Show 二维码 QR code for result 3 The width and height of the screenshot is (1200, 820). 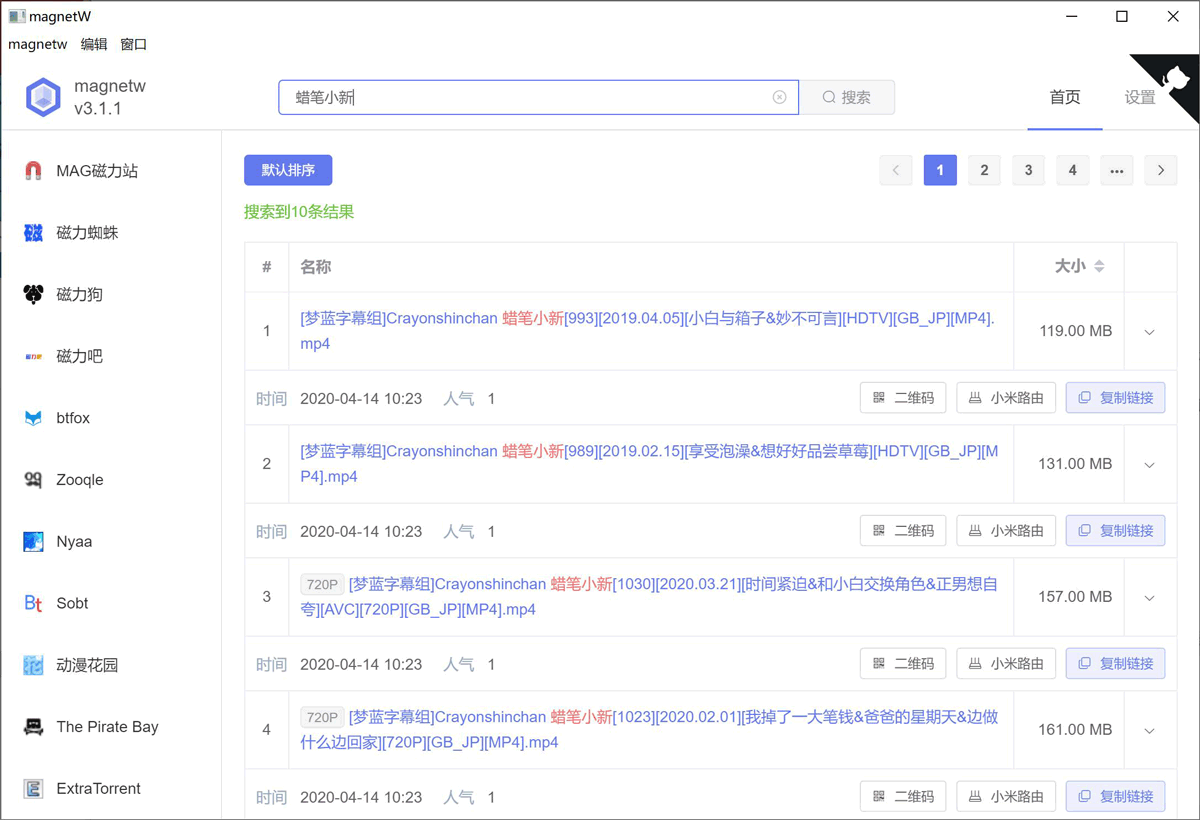[903, 664]
